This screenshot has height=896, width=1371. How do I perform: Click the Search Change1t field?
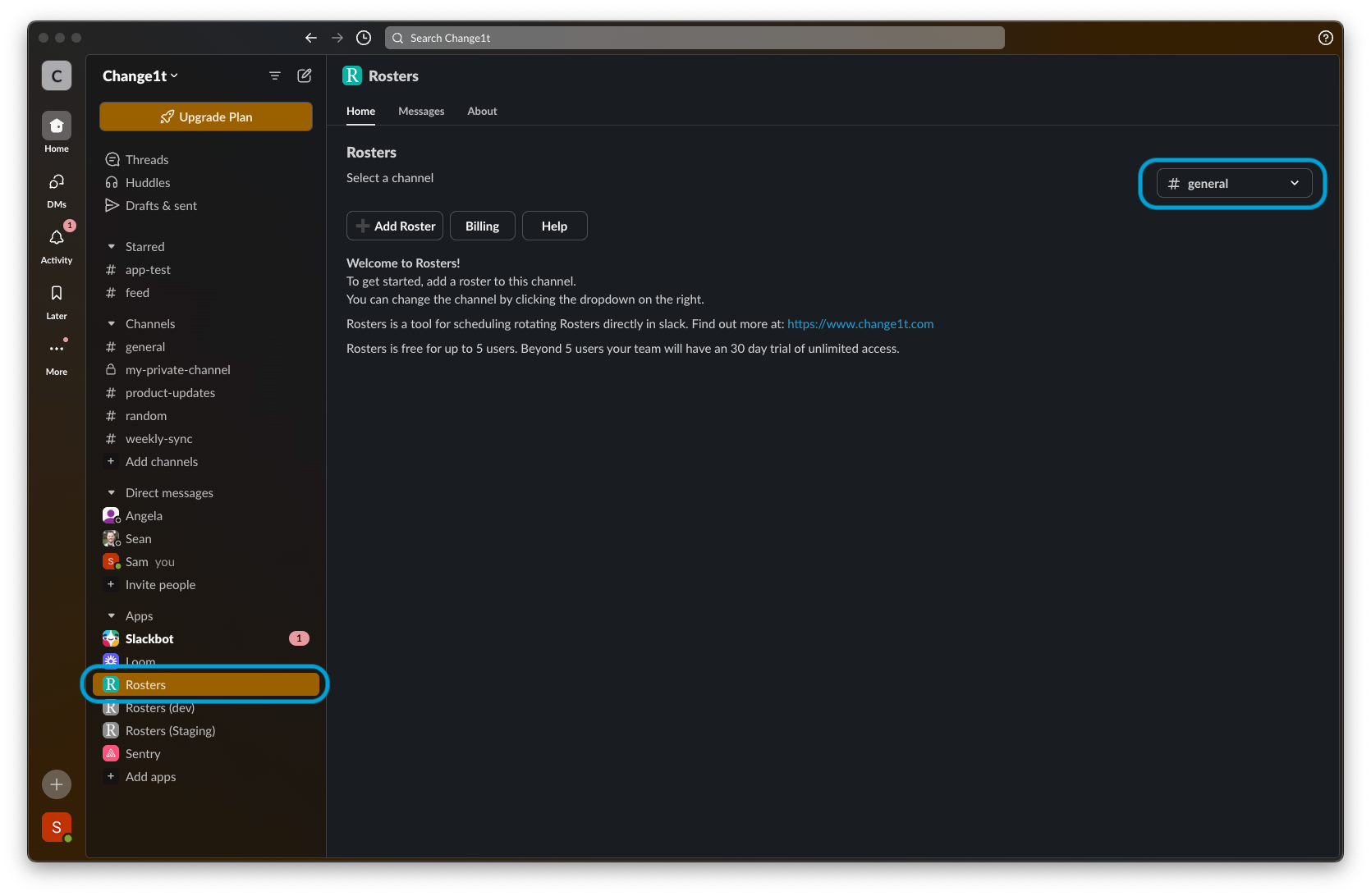(x=695, y=38)
